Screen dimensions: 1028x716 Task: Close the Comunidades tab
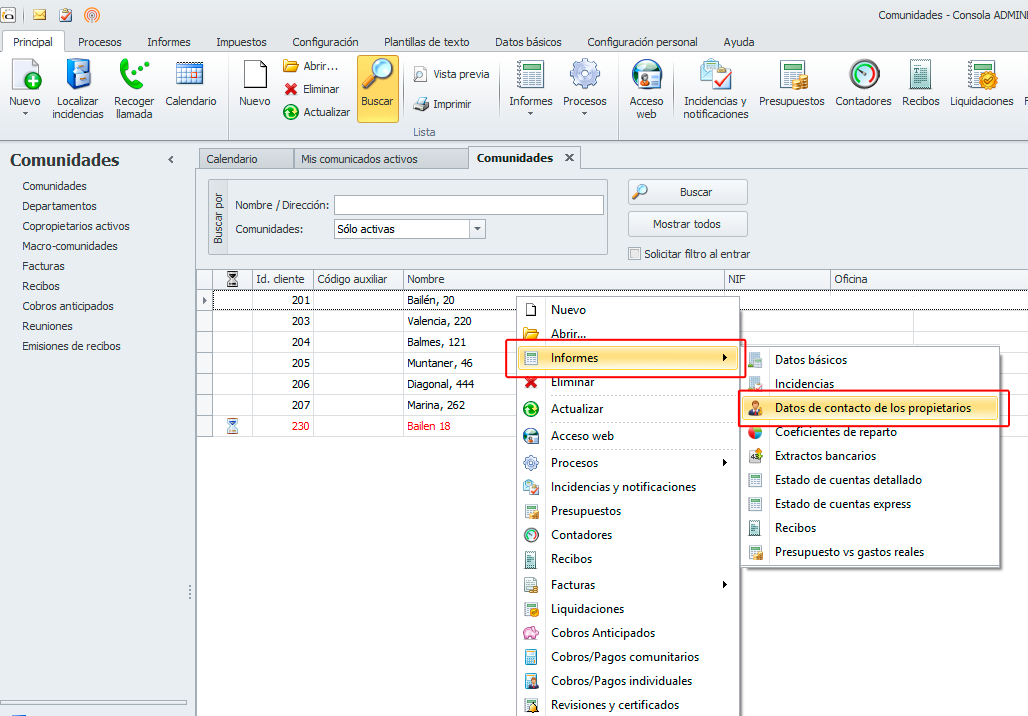pyautogui.click(x=569, y=158)
